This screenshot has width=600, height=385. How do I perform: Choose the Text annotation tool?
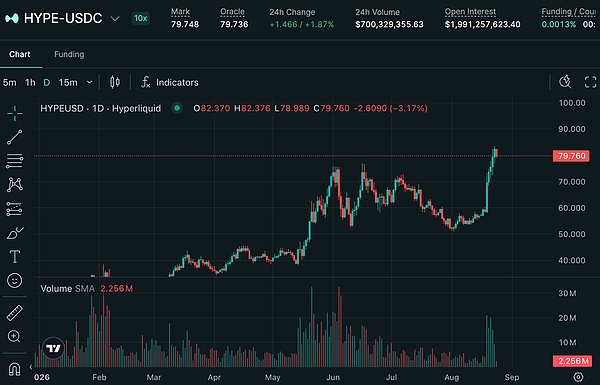click(x=15, y=256)
